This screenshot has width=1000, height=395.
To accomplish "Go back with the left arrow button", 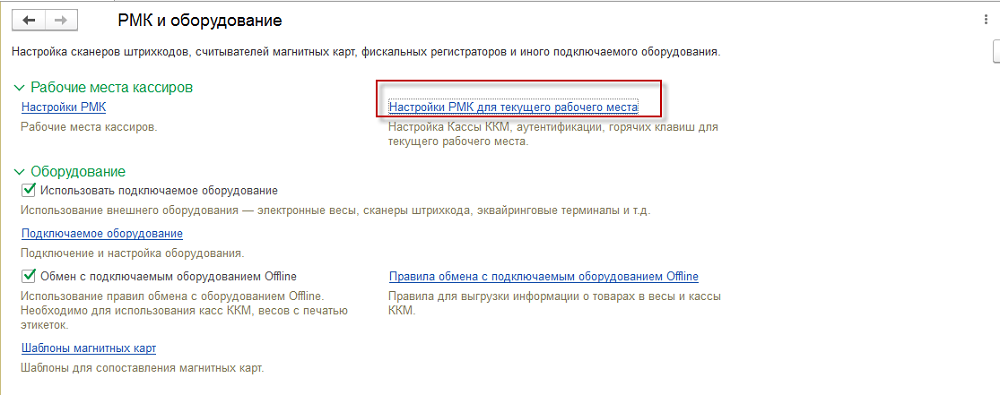I will [29, 20].
